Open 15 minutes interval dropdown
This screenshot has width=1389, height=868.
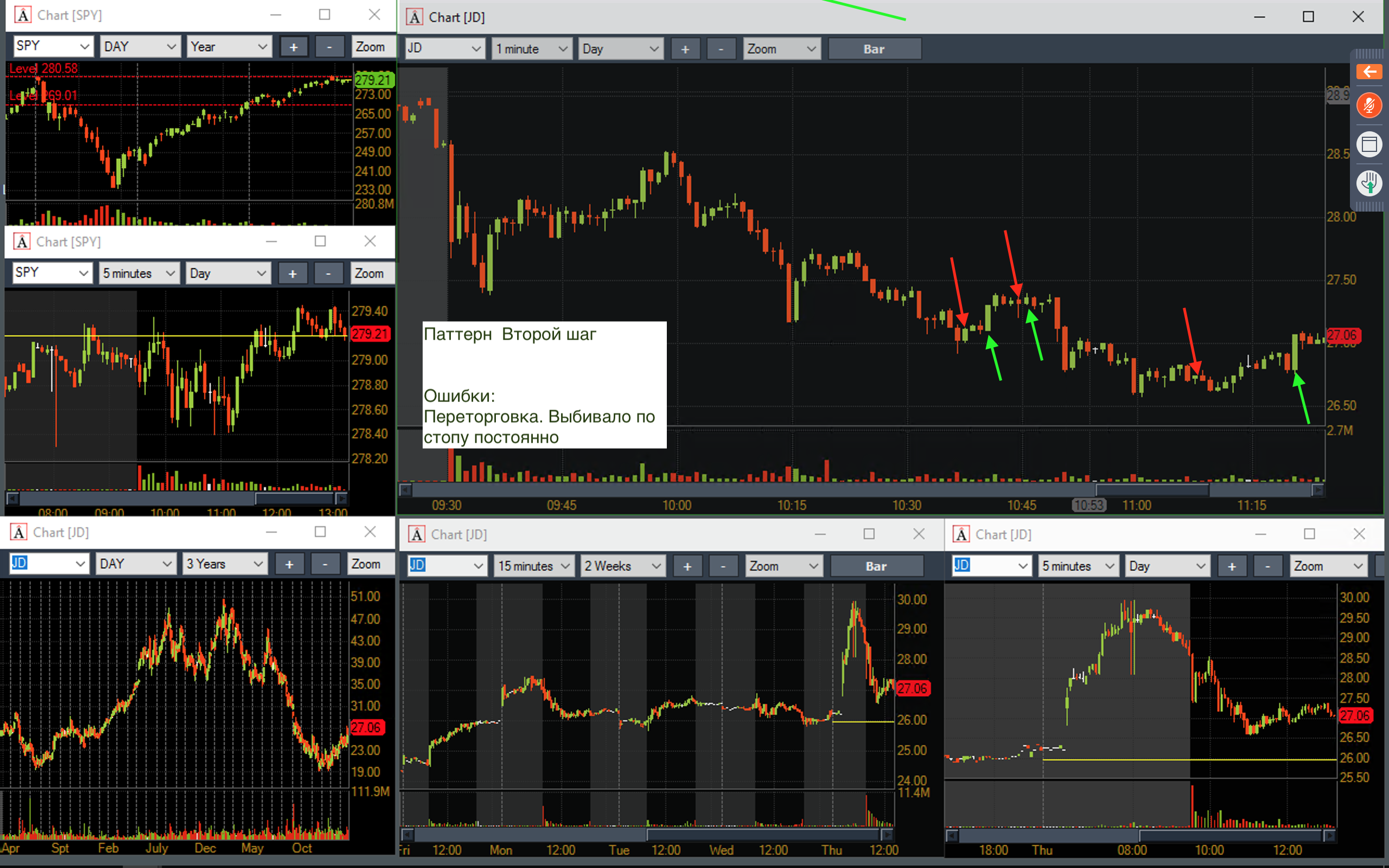[x=534, y=566]
